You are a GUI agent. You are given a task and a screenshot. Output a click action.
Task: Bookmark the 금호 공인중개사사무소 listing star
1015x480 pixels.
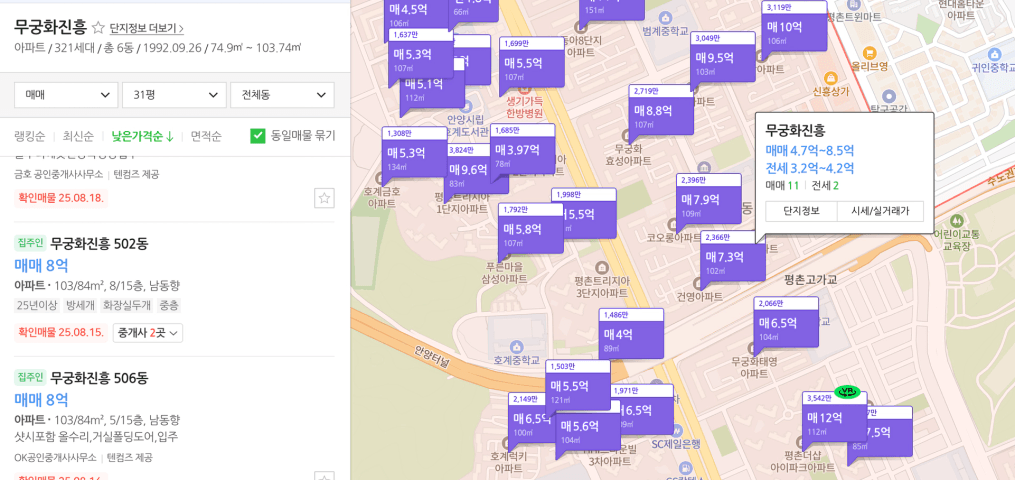[x=324, y=198]
